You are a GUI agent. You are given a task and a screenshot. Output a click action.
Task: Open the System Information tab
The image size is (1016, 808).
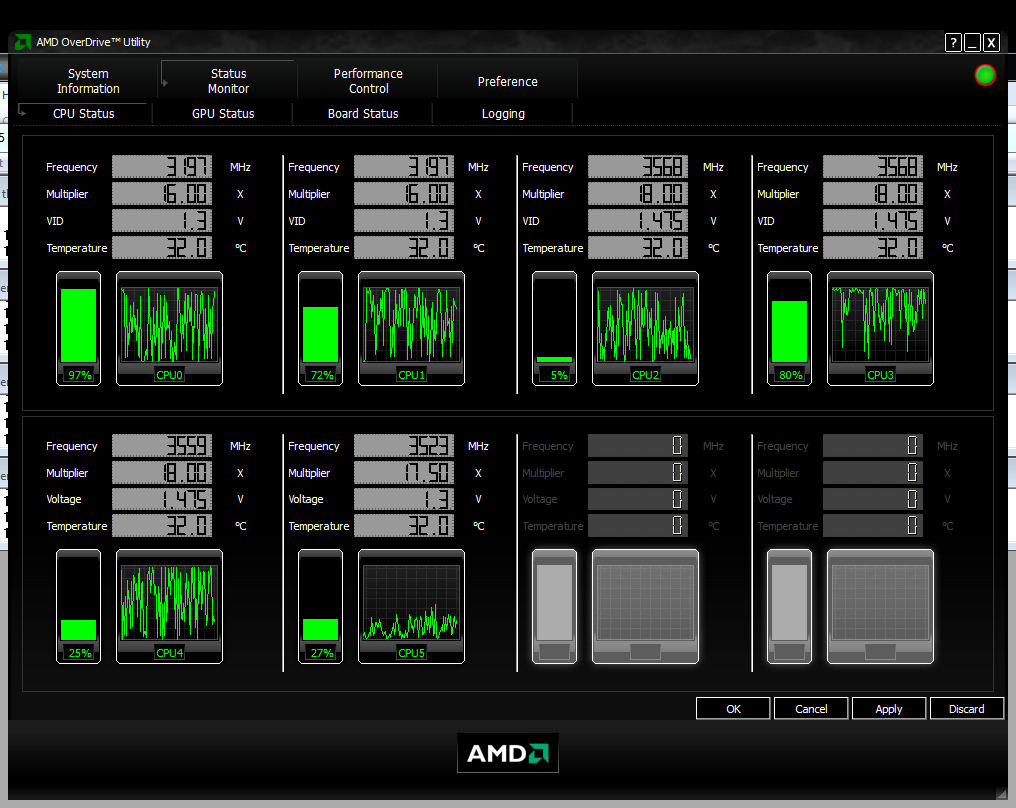point(88,81)
